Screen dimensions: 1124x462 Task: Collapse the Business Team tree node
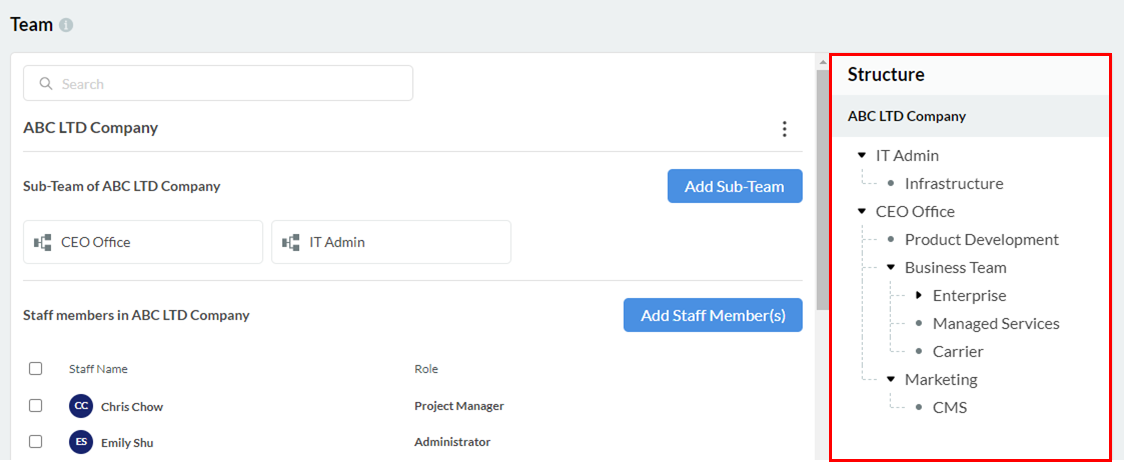coord(890,268)
